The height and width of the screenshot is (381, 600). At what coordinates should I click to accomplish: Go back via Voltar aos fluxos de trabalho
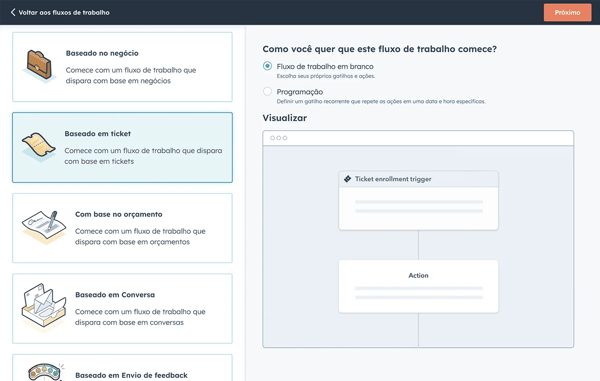(64, 13)
